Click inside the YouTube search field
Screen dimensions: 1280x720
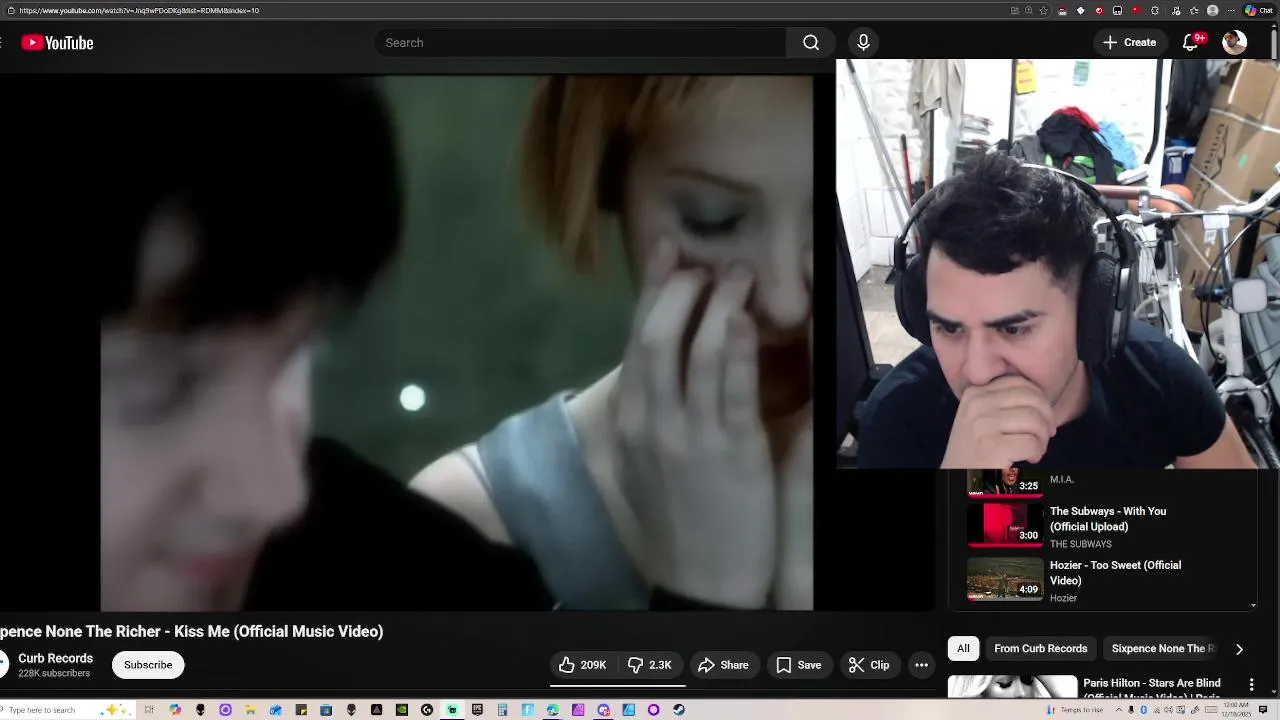pyautogui.click(x=580, y=42)
